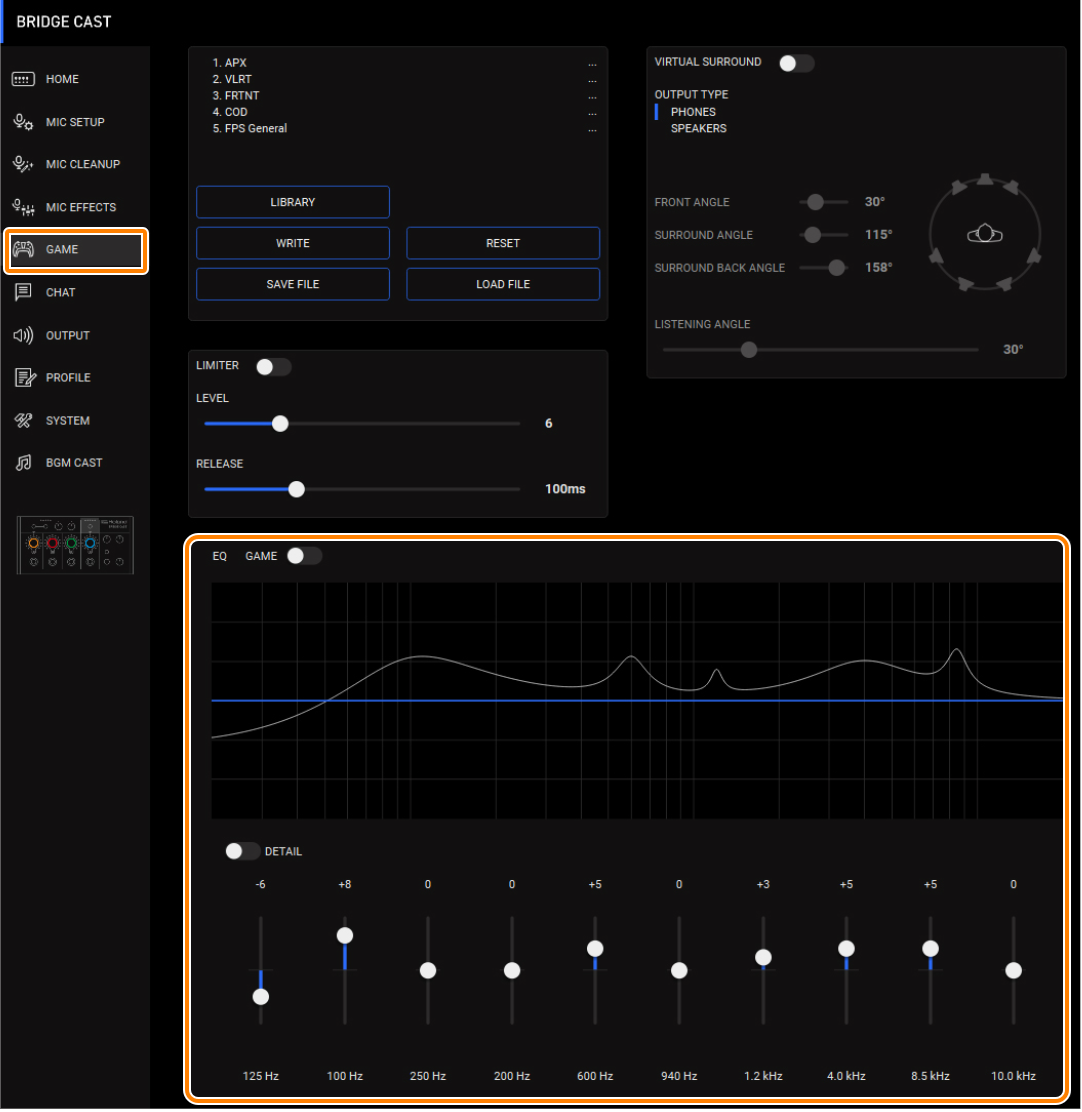Click the Limiter Release slider handle
1082x1112 pixels.
pos(296,489)
